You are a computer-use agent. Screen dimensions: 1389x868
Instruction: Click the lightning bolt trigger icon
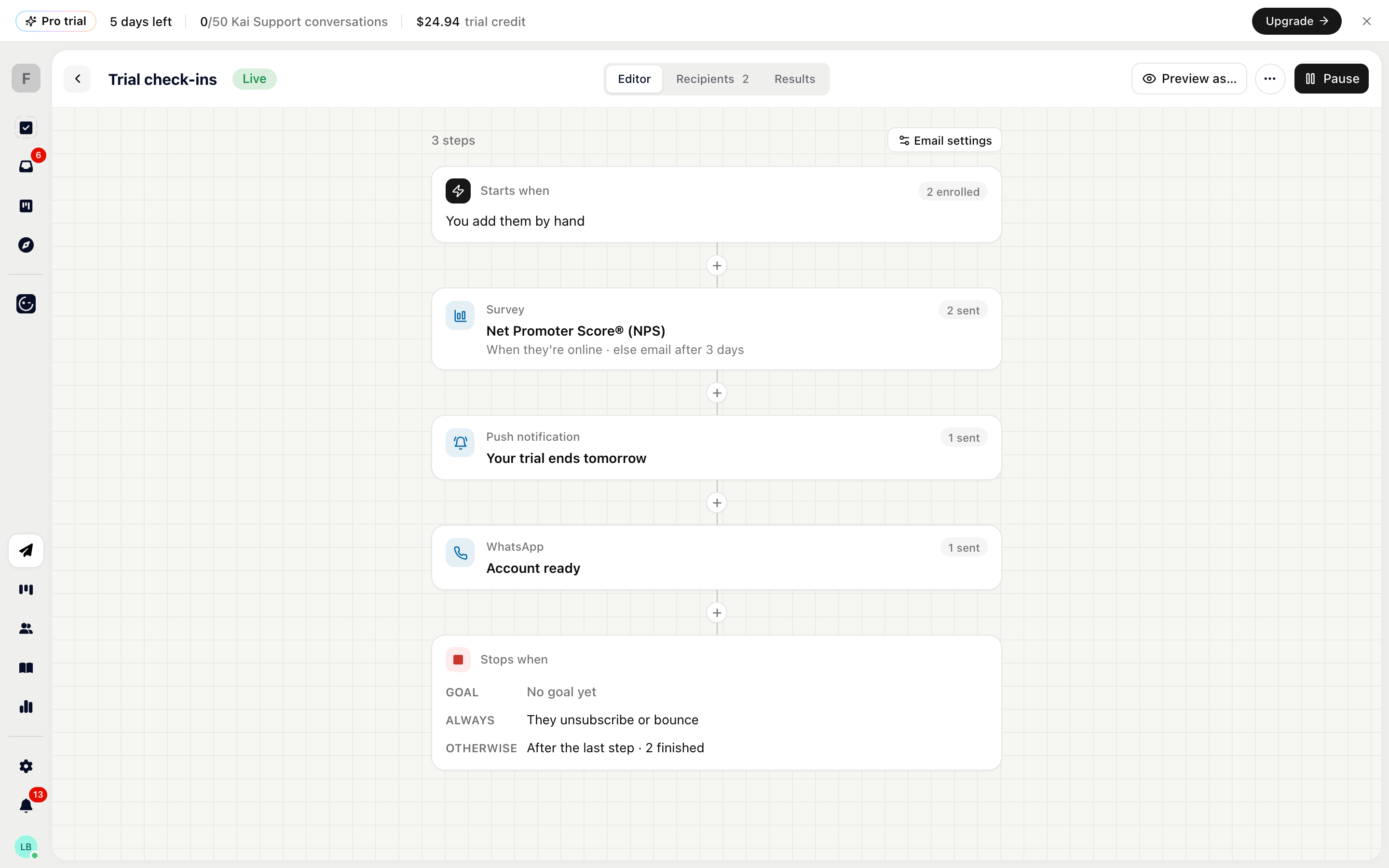point(458,191)
